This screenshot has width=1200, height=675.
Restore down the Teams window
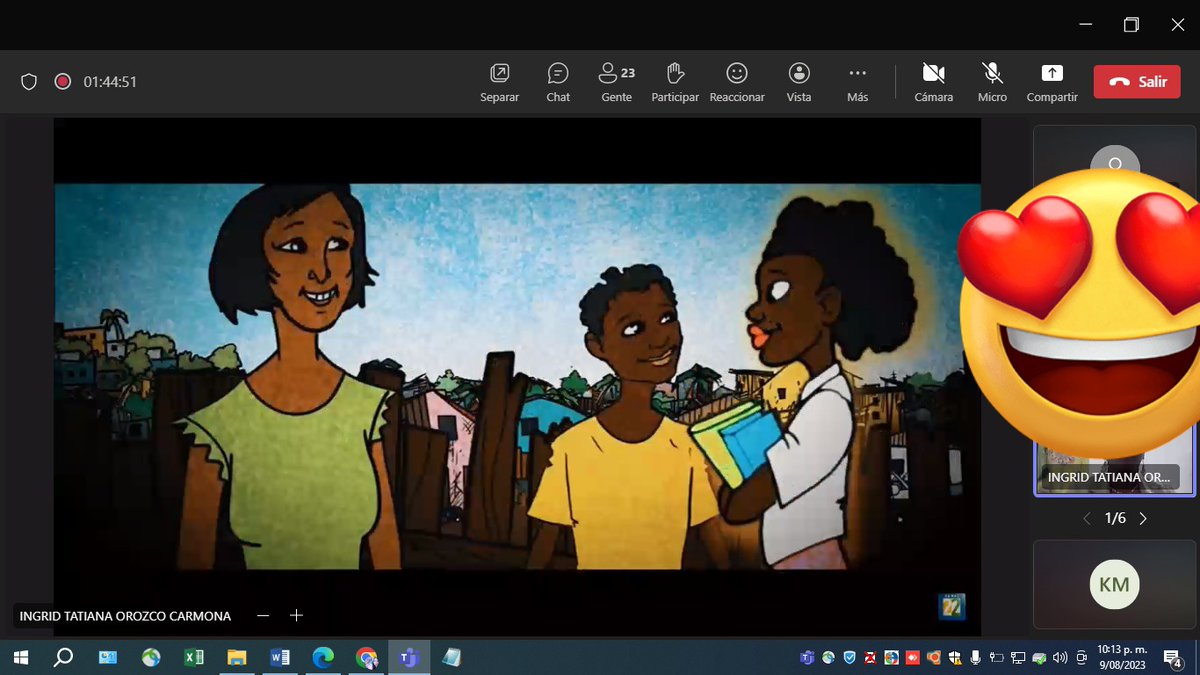[1131, 25]
